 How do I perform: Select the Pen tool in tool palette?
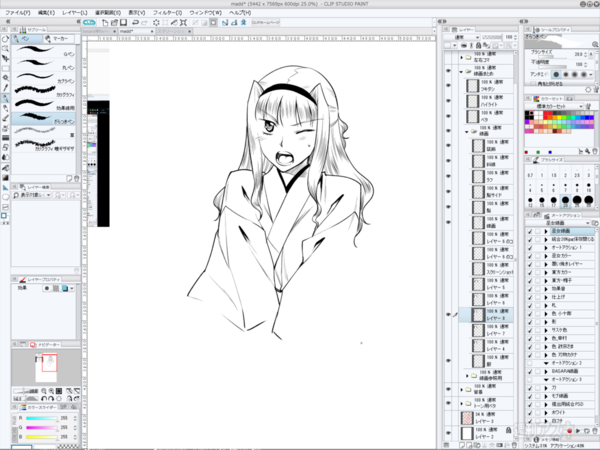pyautogui.click(x=5, y=98)
